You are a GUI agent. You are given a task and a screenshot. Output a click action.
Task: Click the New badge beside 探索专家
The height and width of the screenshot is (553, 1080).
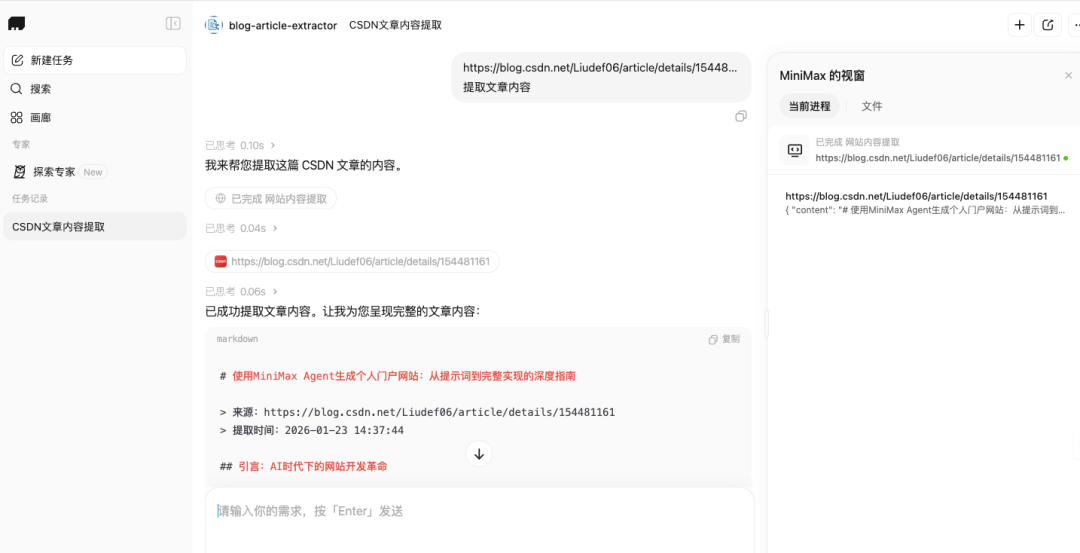tap(93, 172)
